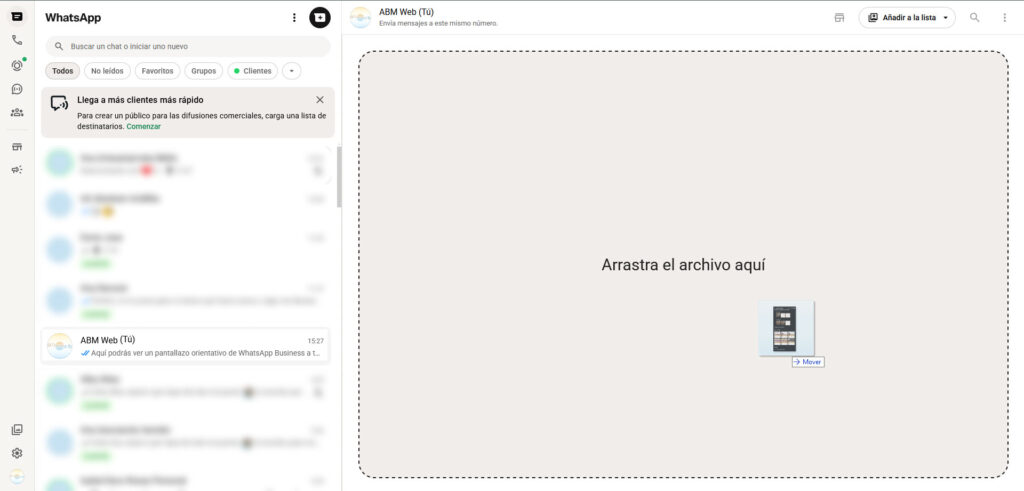Open Settings gear in the sidebar
Viewport: 1024px width, 491px height.
(17, 453)
